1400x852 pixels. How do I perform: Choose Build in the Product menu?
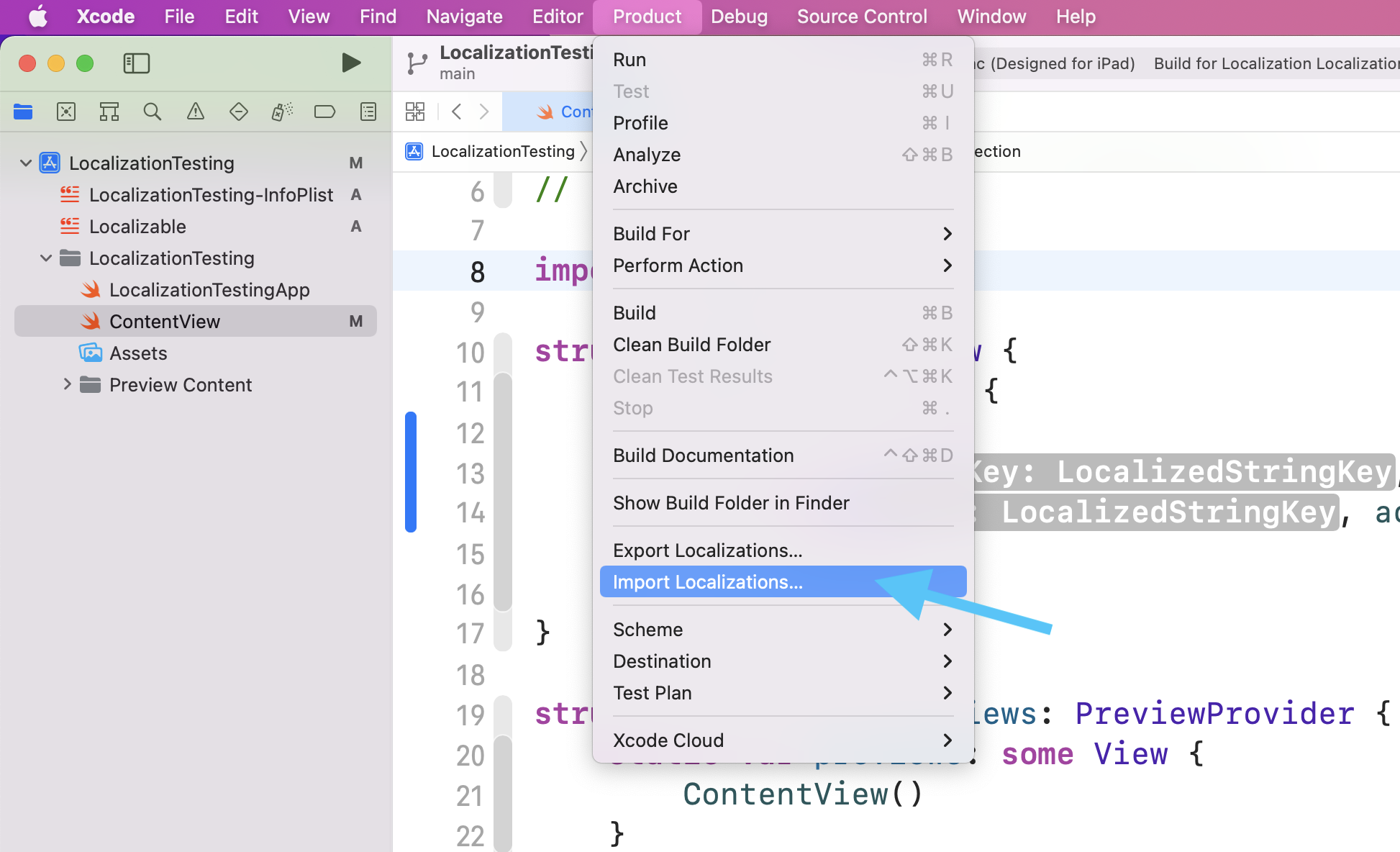(x=783, y=313)
